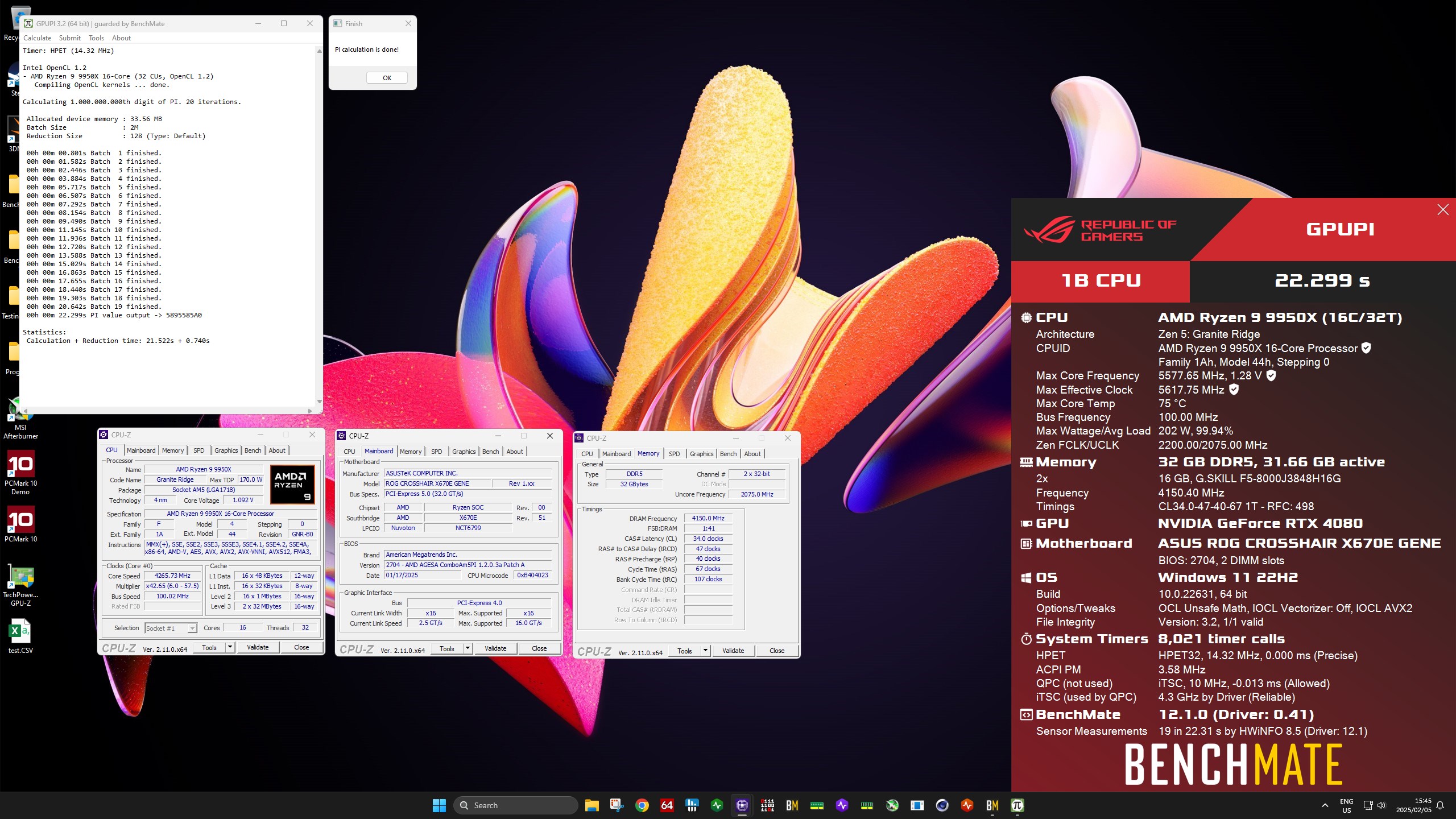Screen dimensions: 1456x819
Task: Open the Submit menu in GPUPI
Action: point(70,38)
